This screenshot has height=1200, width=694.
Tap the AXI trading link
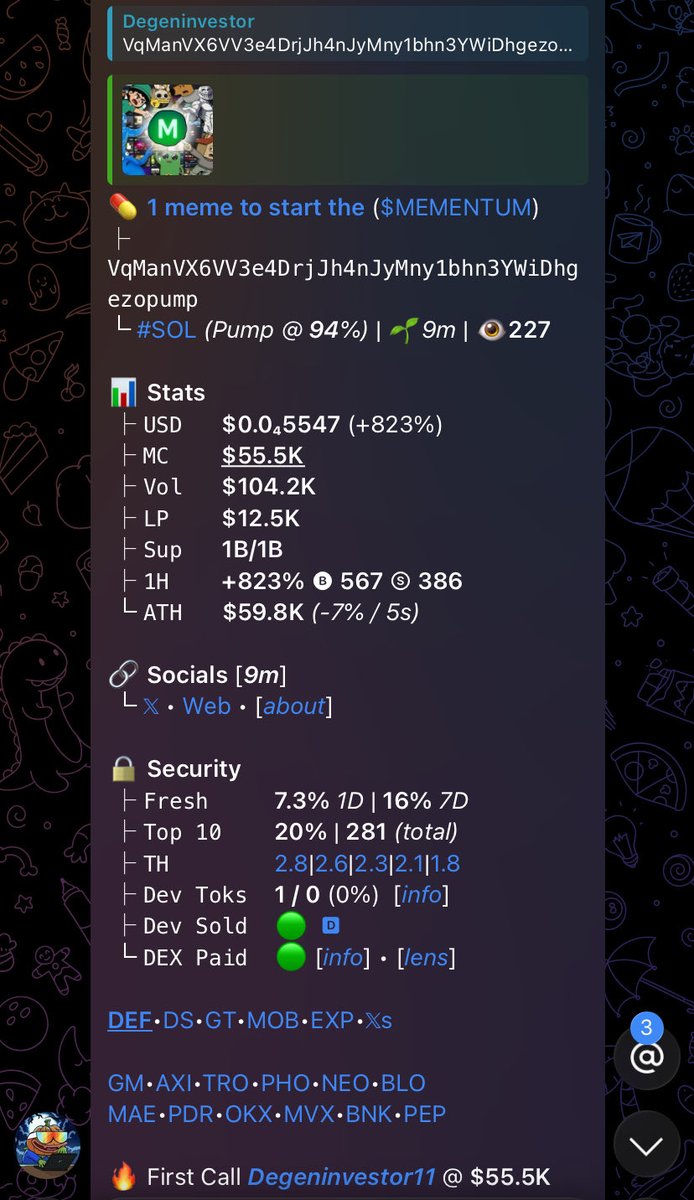click(x=175, y=1083)
